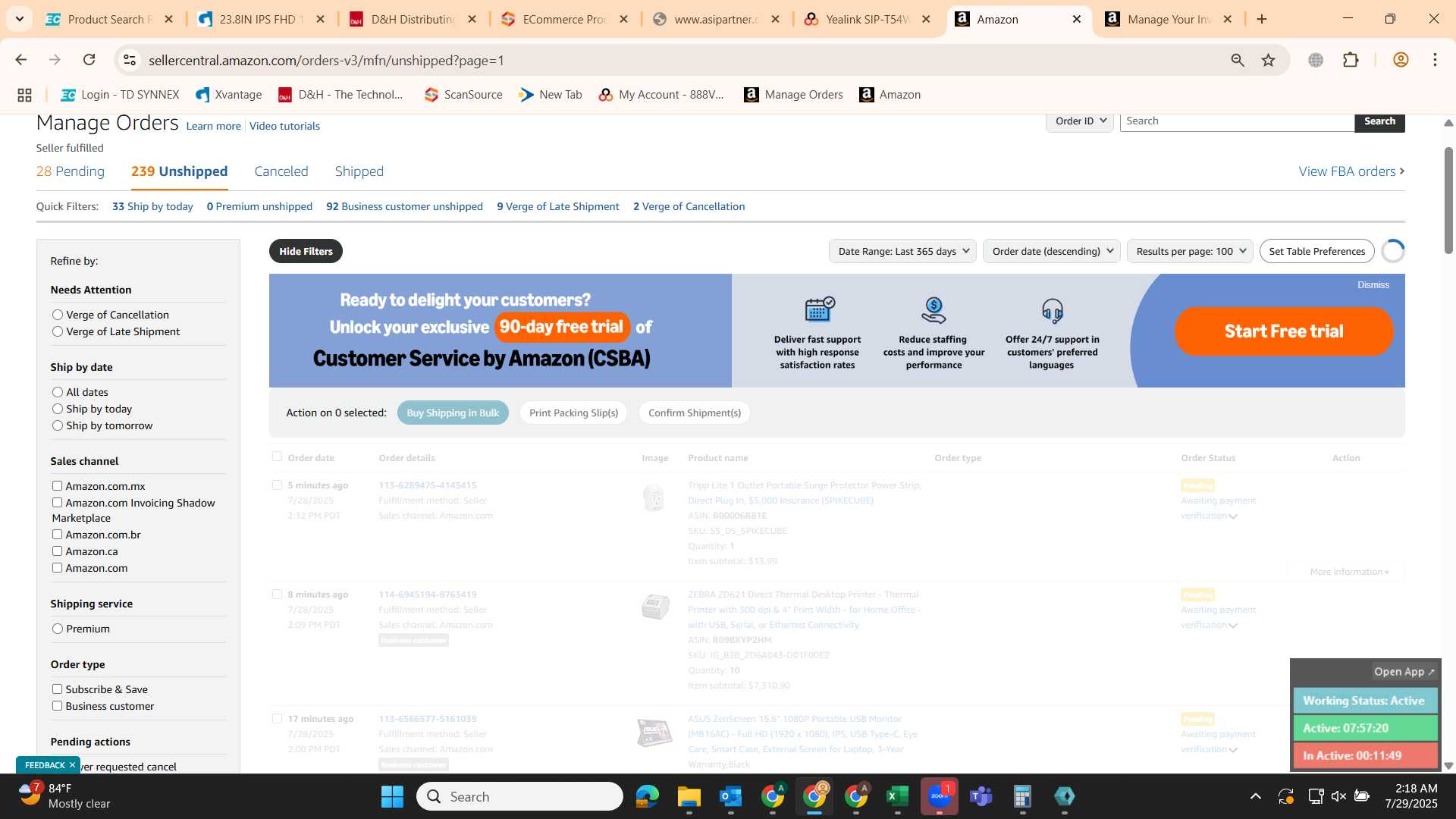The width and height of the screenshot is (1456, 819).
Task: Open the apps grid in bookmarks bar
Action: coord(24,95)
